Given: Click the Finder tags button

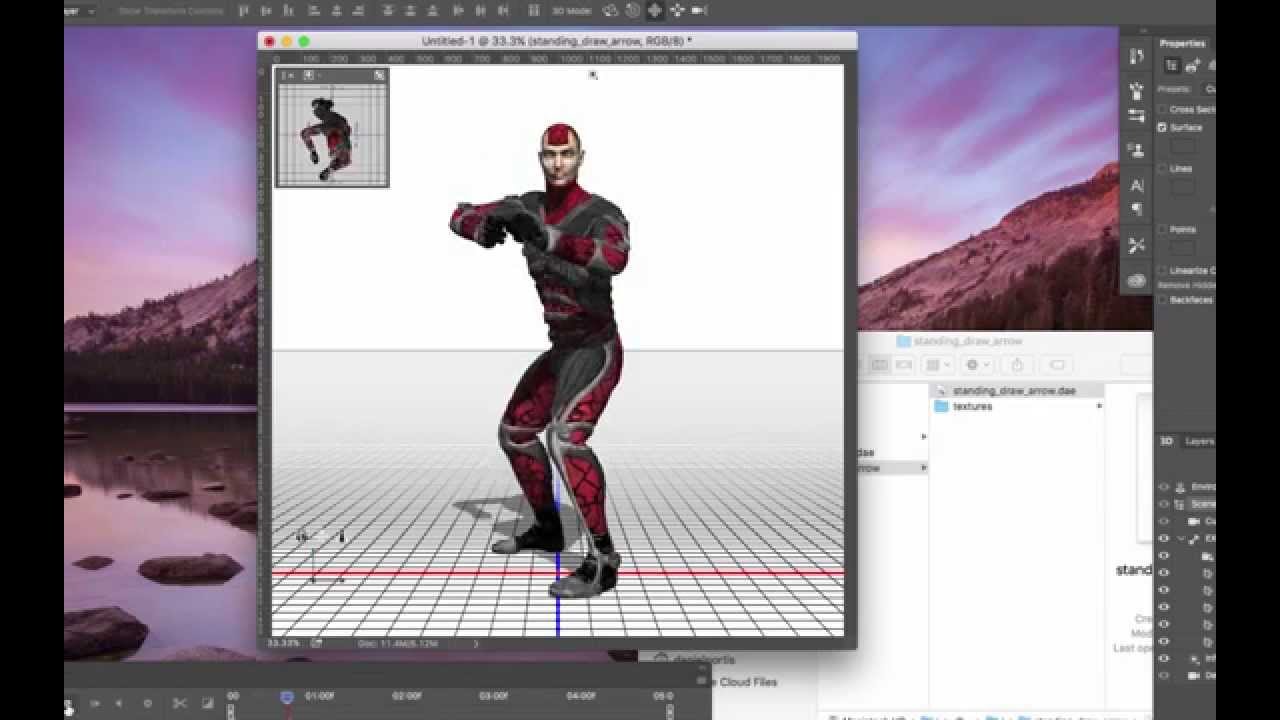Looking at the screenshot, I should [x=1057, y=365].
